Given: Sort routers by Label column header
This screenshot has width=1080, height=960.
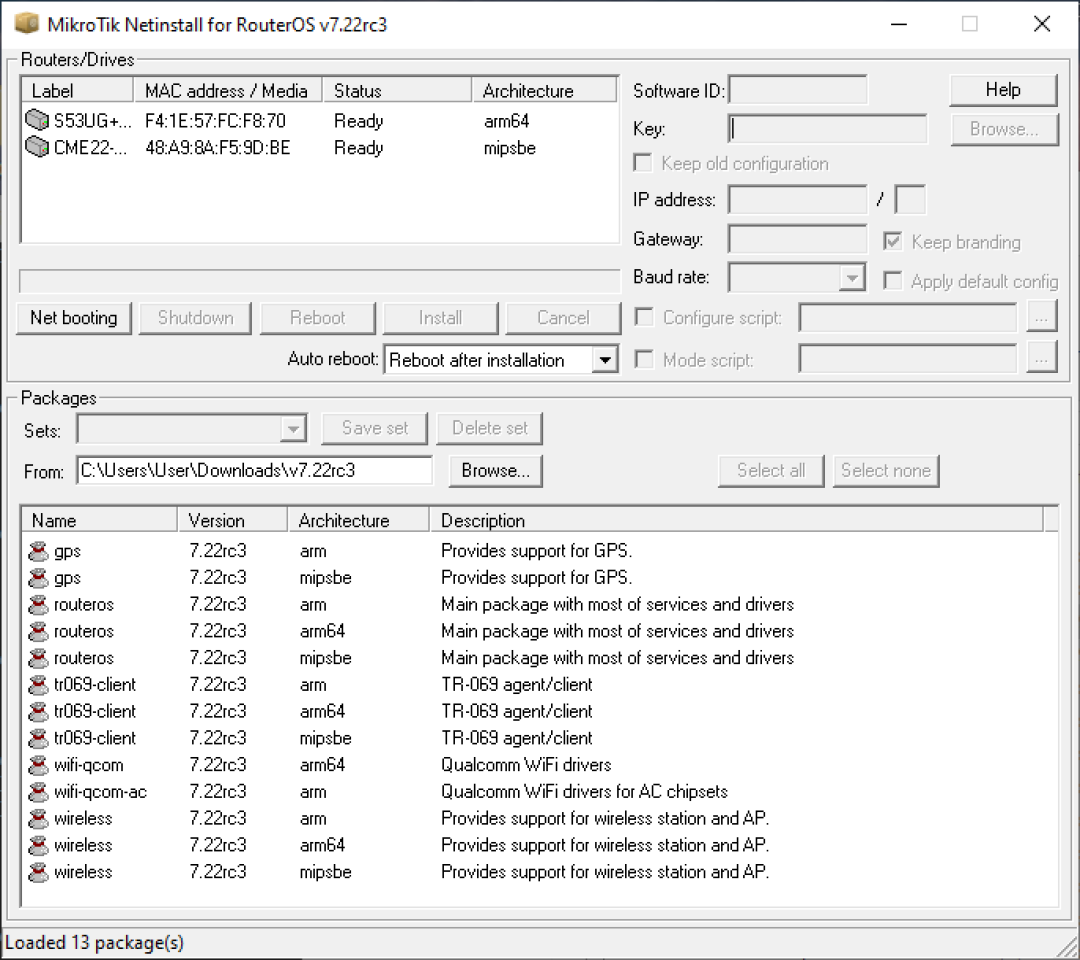Looking at the screenshot, I should click(77, 90).
